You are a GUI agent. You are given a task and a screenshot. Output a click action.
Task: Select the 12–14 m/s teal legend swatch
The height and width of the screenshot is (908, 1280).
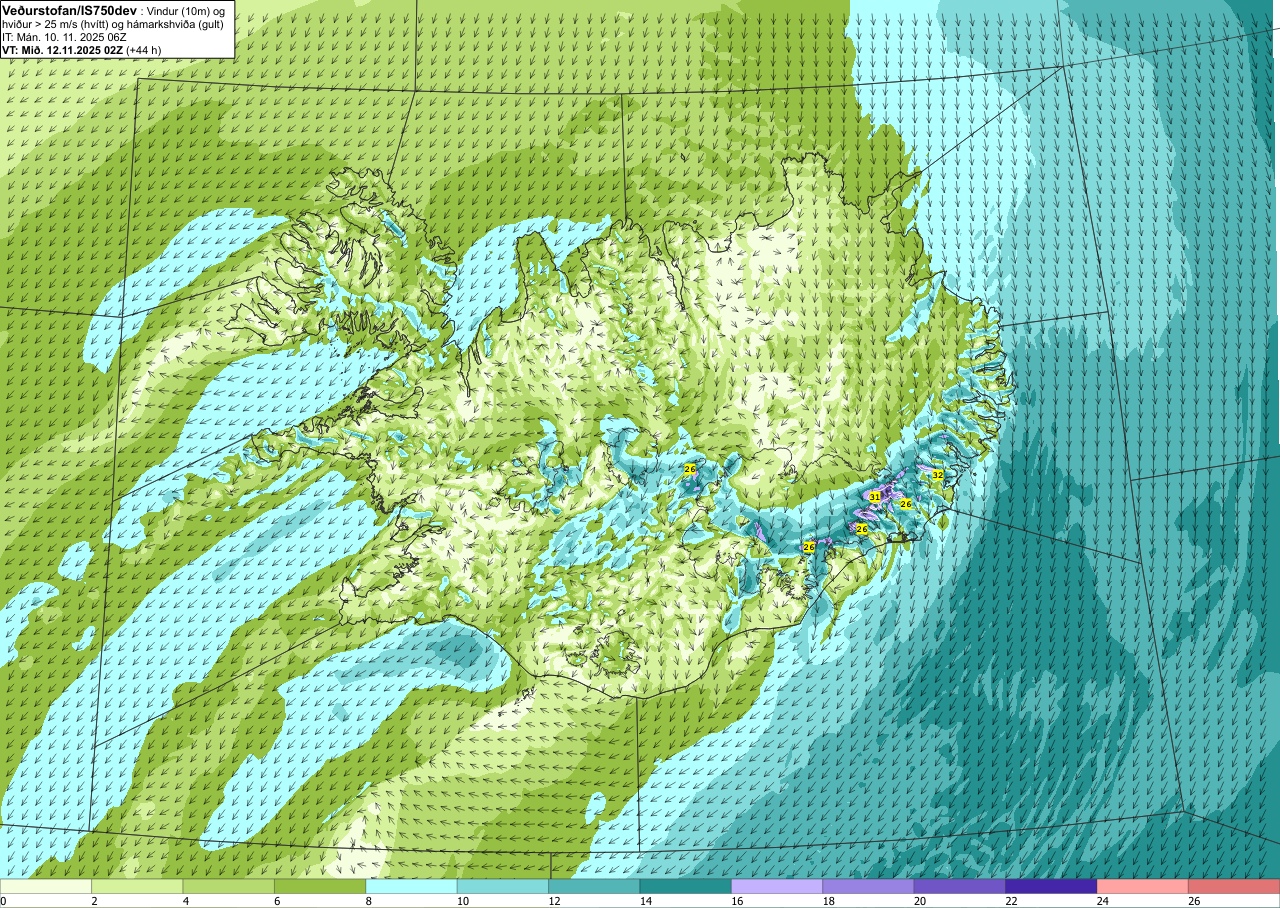pos(594,886)
